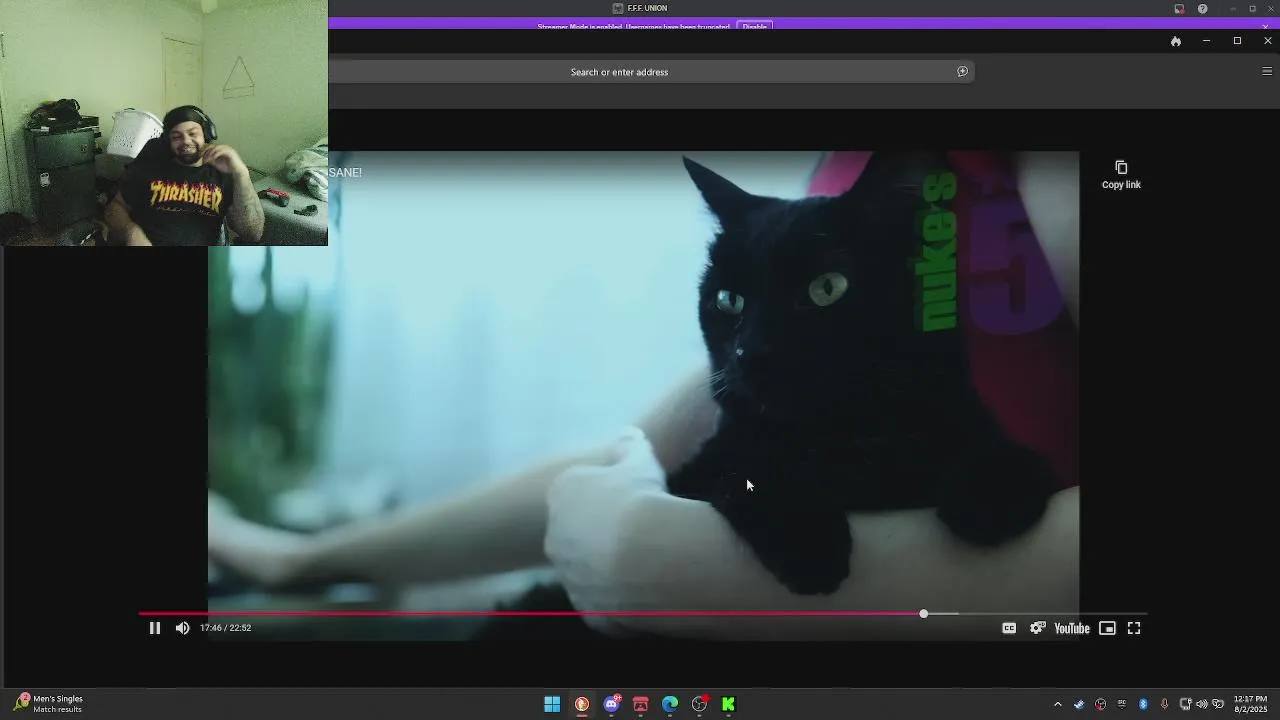Dismiss the purple Streamer Mode banner
This screenshot has height=720, width=1280.
click(1265, 26)
